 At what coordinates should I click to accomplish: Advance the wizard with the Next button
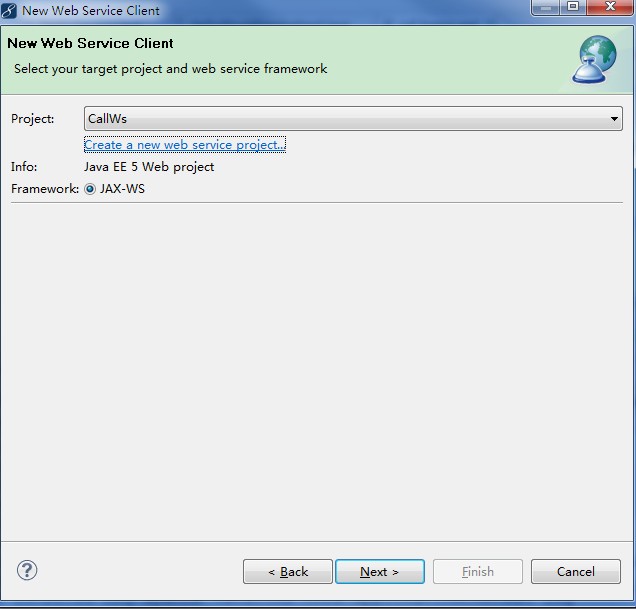pos(380,572)
